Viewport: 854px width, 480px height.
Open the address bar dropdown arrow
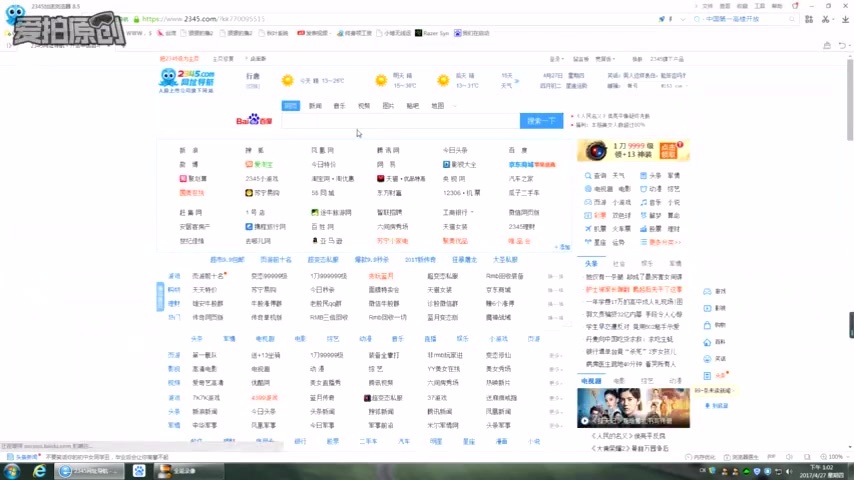pyautogui.click(x=682, y=19)
